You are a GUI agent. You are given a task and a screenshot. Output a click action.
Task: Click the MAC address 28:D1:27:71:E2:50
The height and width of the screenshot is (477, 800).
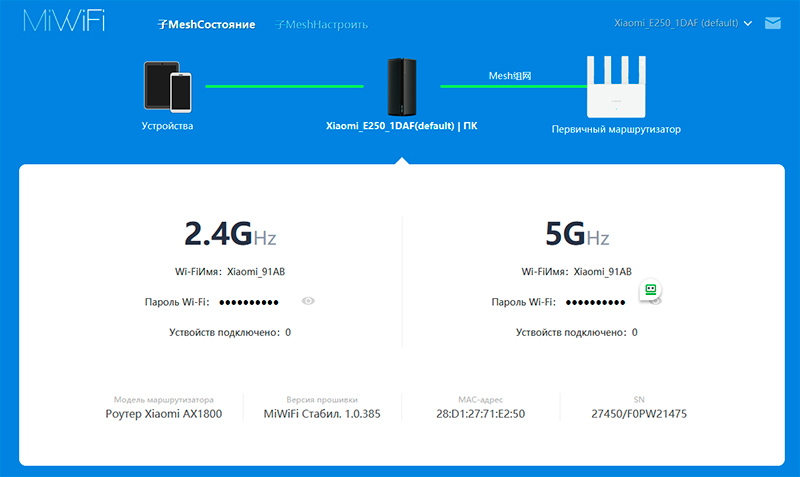[481, 413]
